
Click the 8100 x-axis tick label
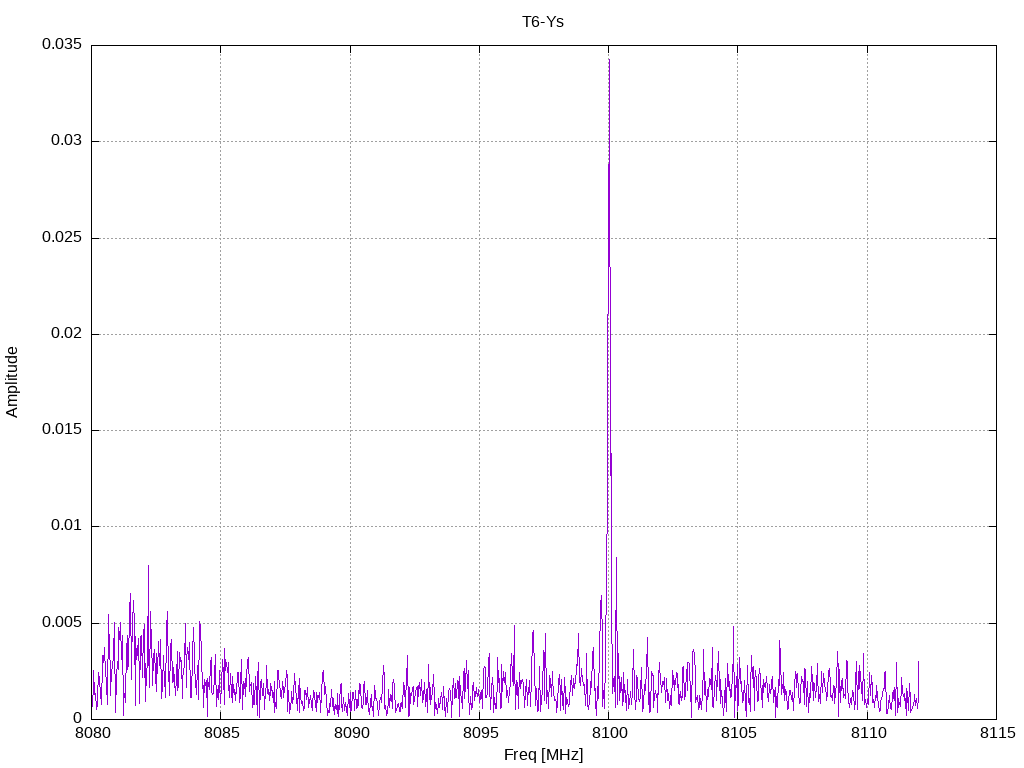coord(609,733)
